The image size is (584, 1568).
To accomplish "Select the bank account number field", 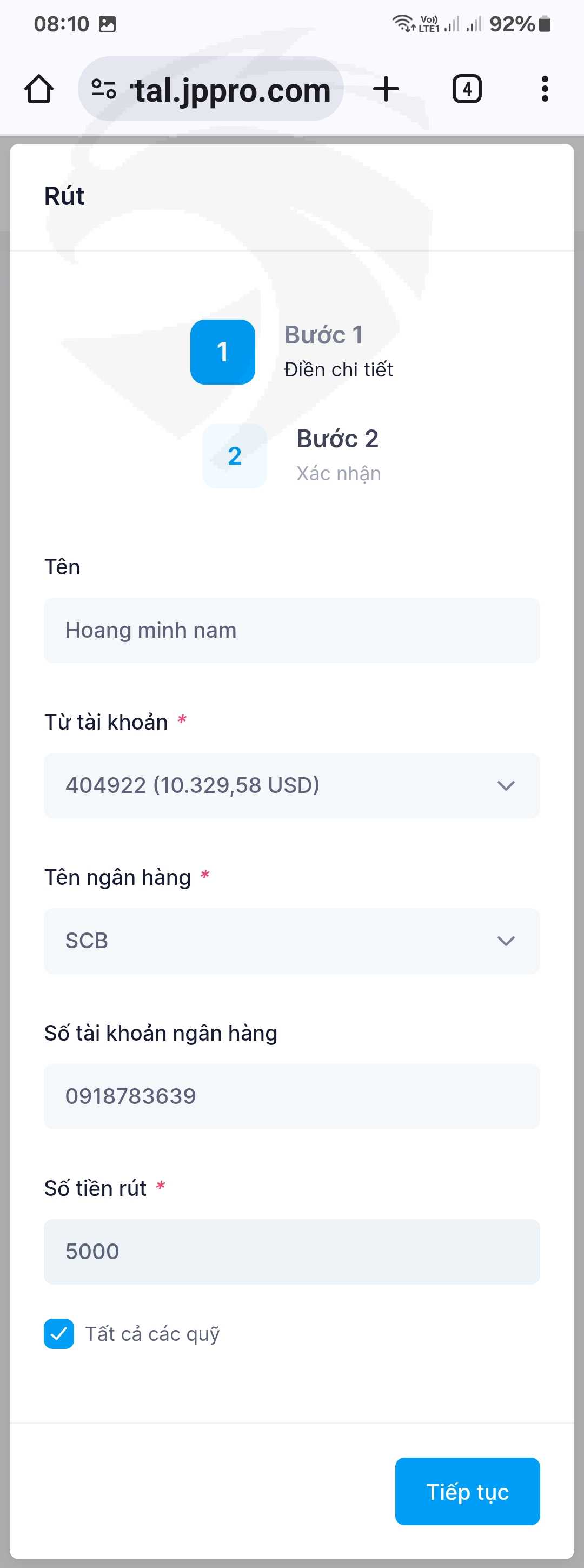I will pyautogui.click(x=291, y=1096).
